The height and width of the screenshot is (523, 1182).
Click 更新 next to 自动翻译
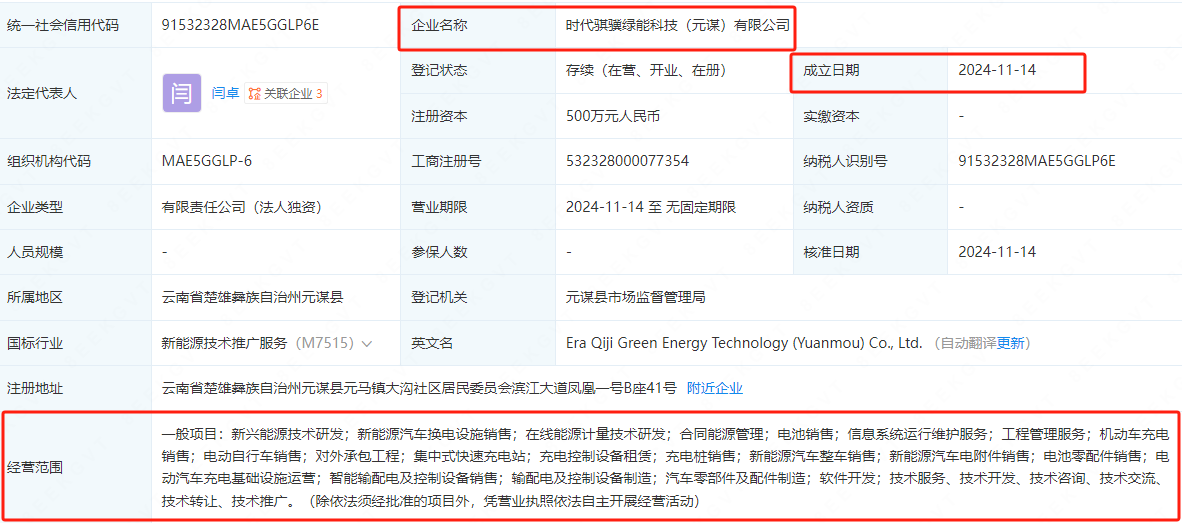(x=1011, y=343)
